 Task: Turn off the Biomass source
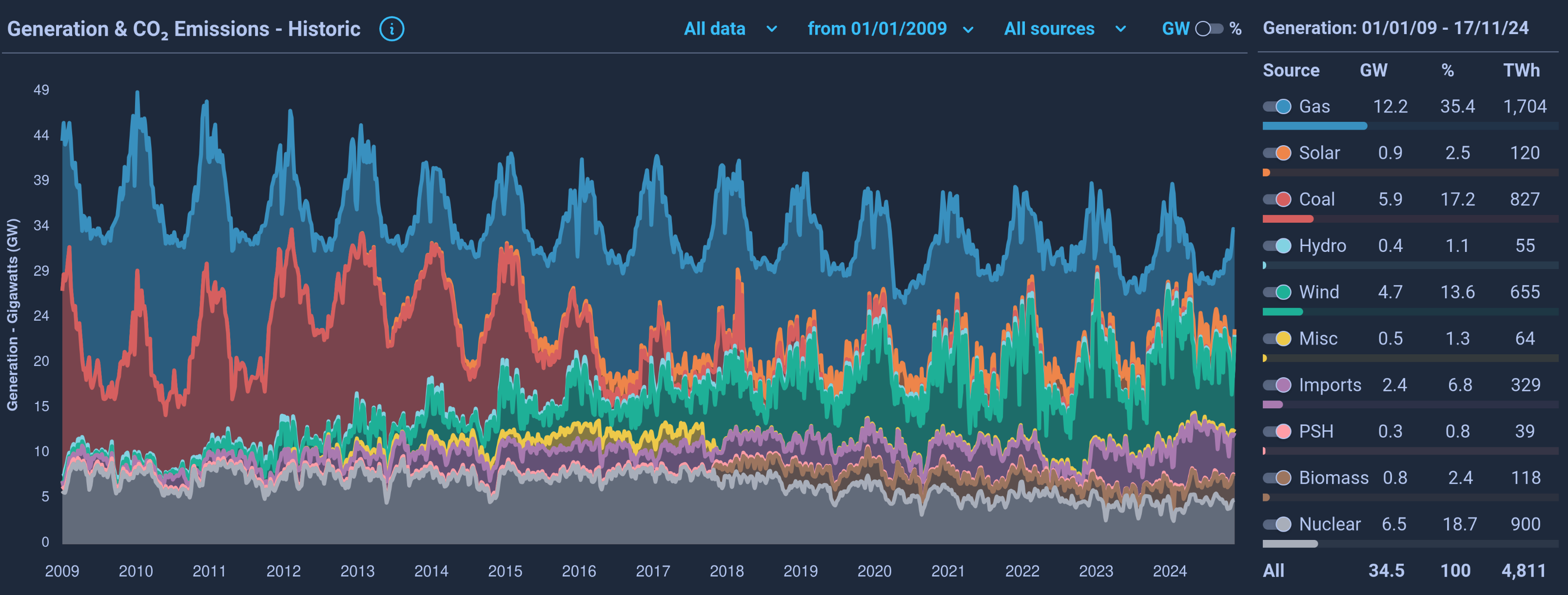pyautogui.click(x=1277, y=478)
